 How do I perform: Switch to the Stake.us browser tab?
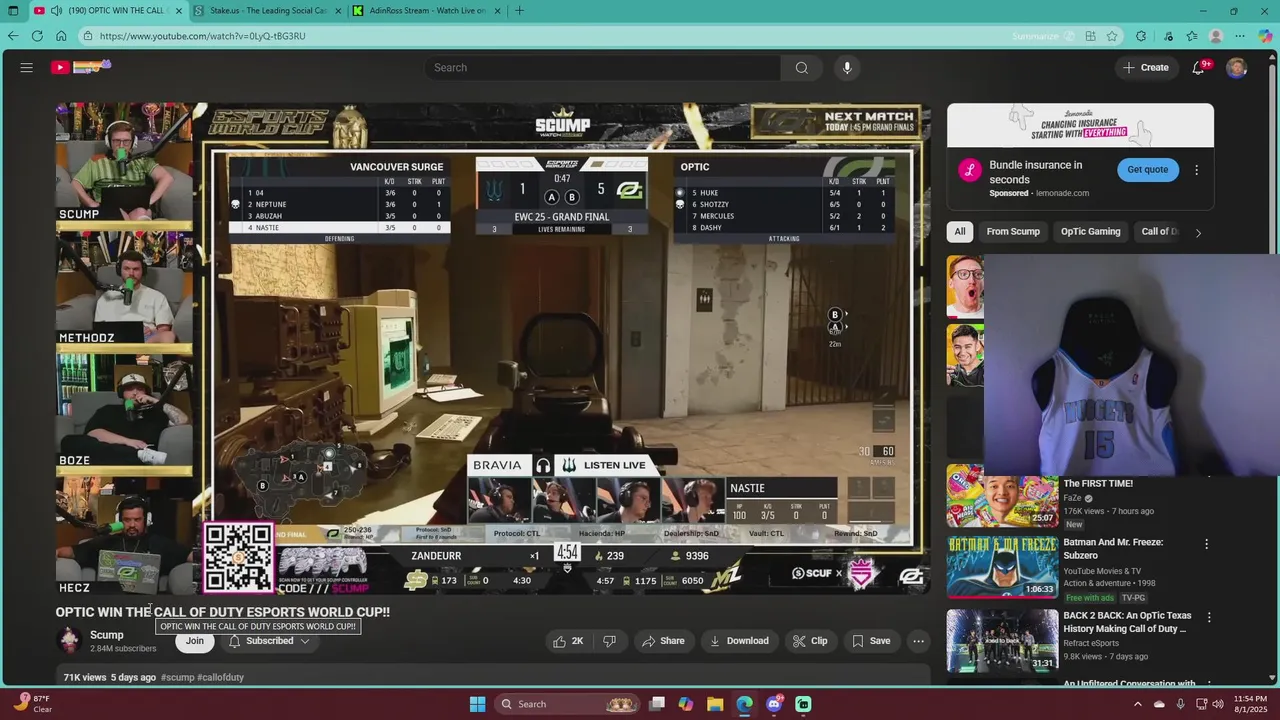point(268,11)
